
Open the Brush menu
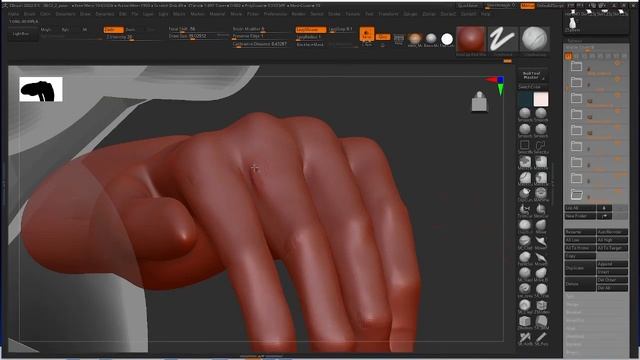click(29, 14)
